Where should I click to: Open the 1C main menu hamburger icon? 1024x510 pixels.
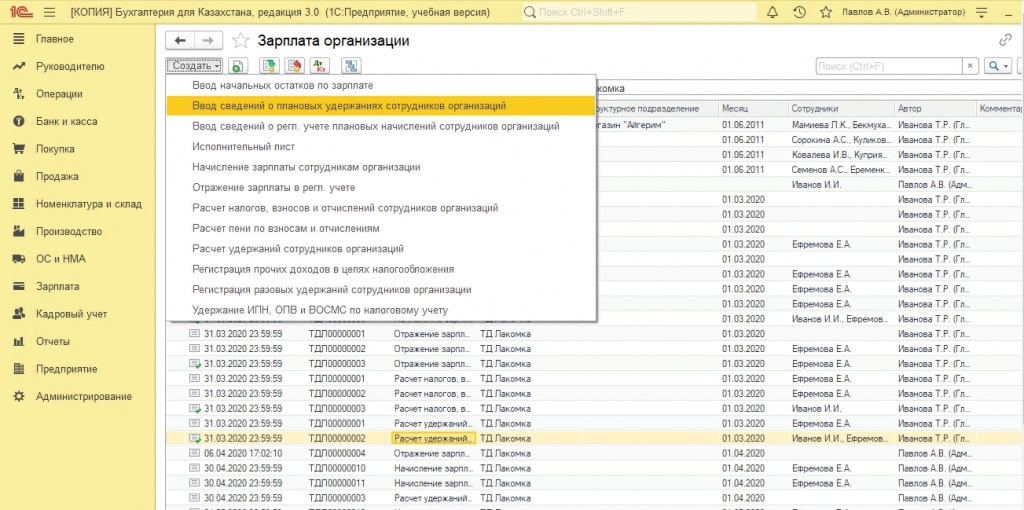coord(48,12)
